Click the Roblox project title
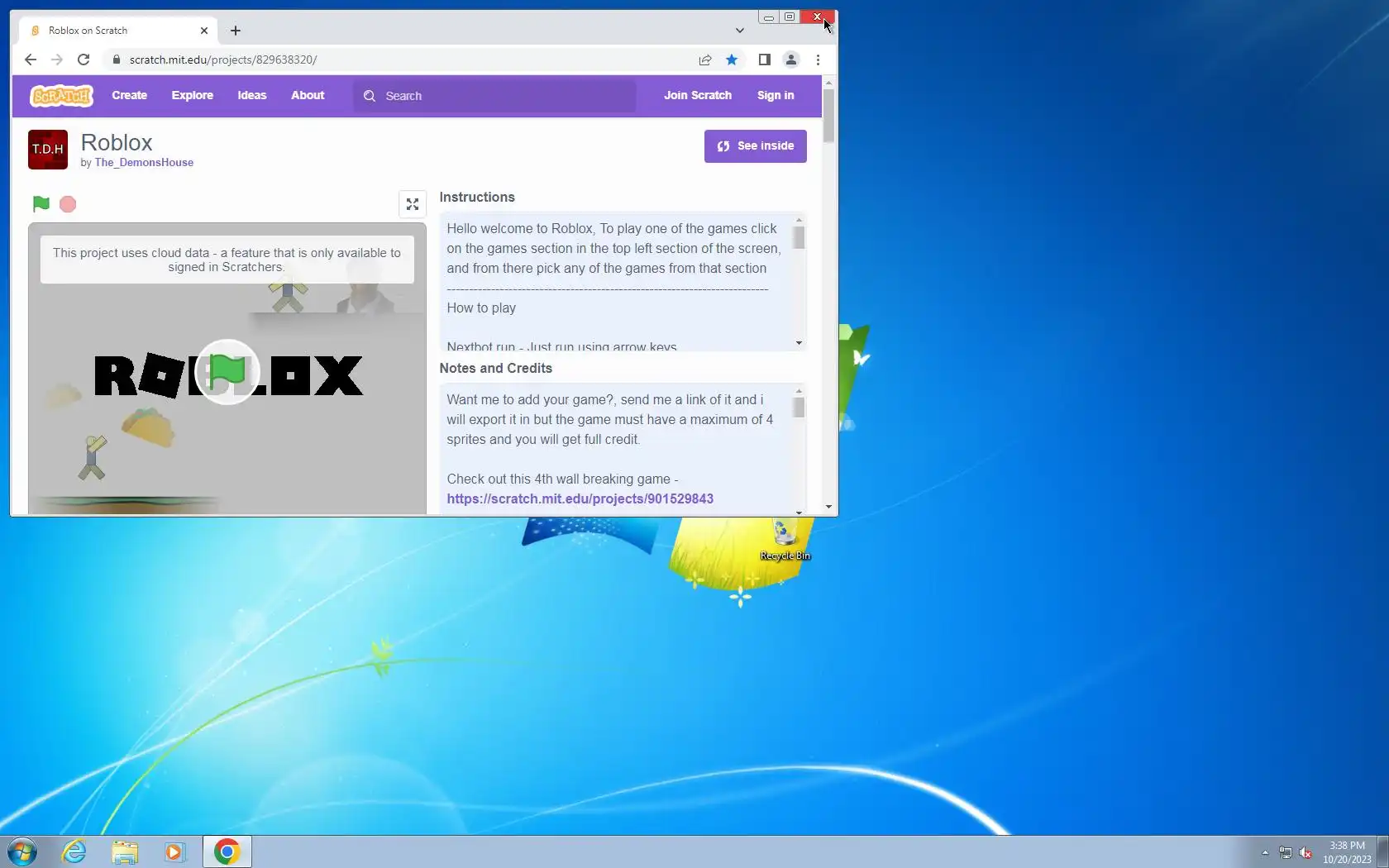The height and width of the screenshot is (868, 1389). [117, 142]
